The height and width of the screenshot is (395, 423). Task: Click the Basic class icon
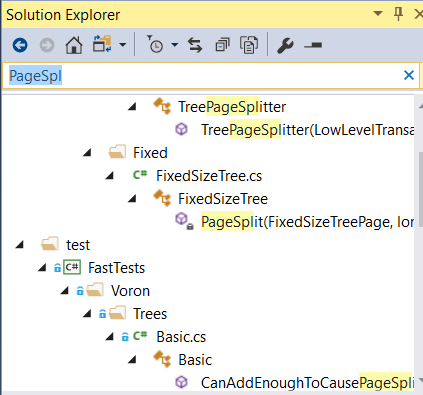(162, 359)
